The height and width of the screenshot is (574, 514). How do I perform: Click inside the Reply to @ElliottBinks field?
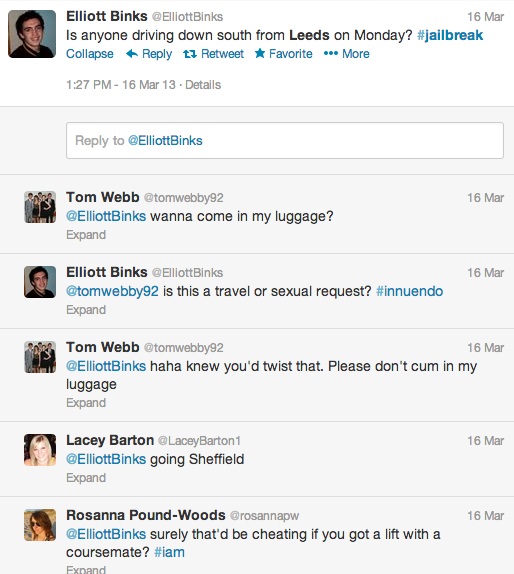285,141
